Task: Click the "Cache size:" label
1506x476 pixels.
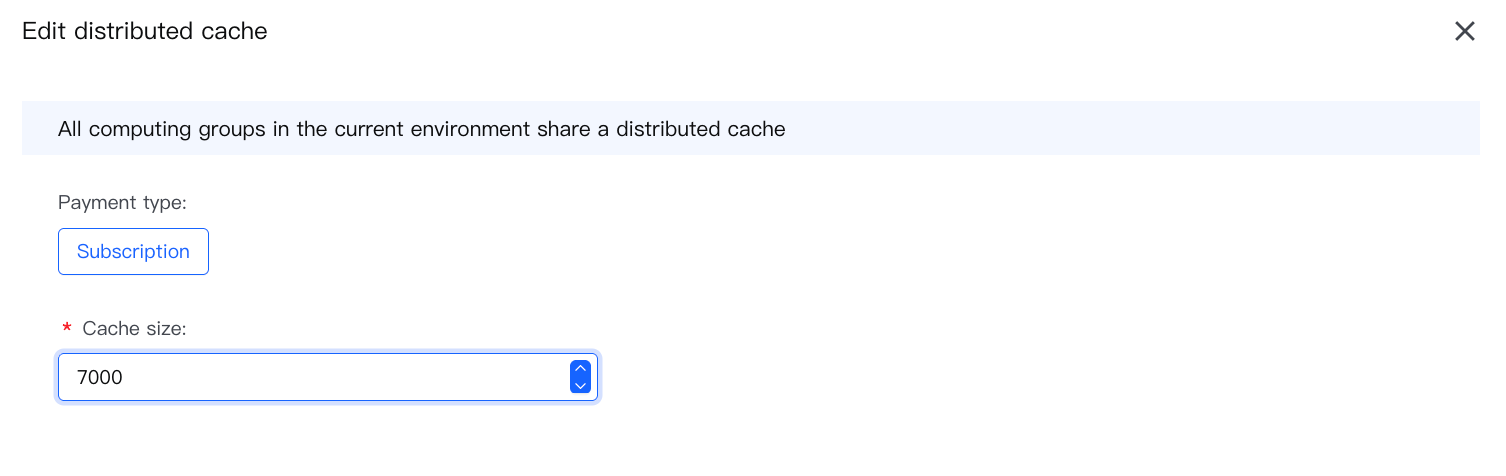Action: pyautogui.click(x=134, y=328)
